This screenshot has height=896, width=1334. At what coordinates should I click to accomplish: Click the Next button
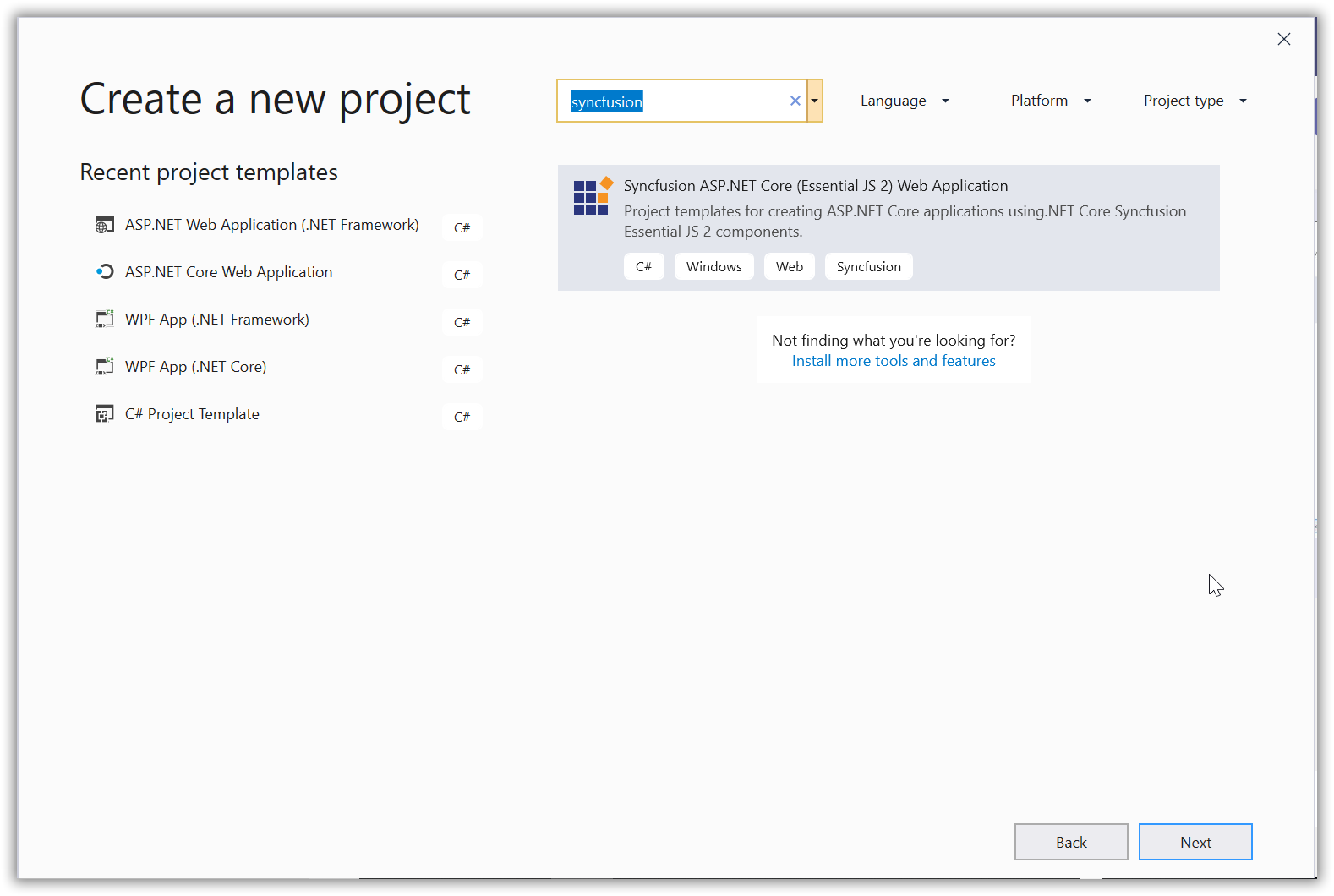(1195, 842)
